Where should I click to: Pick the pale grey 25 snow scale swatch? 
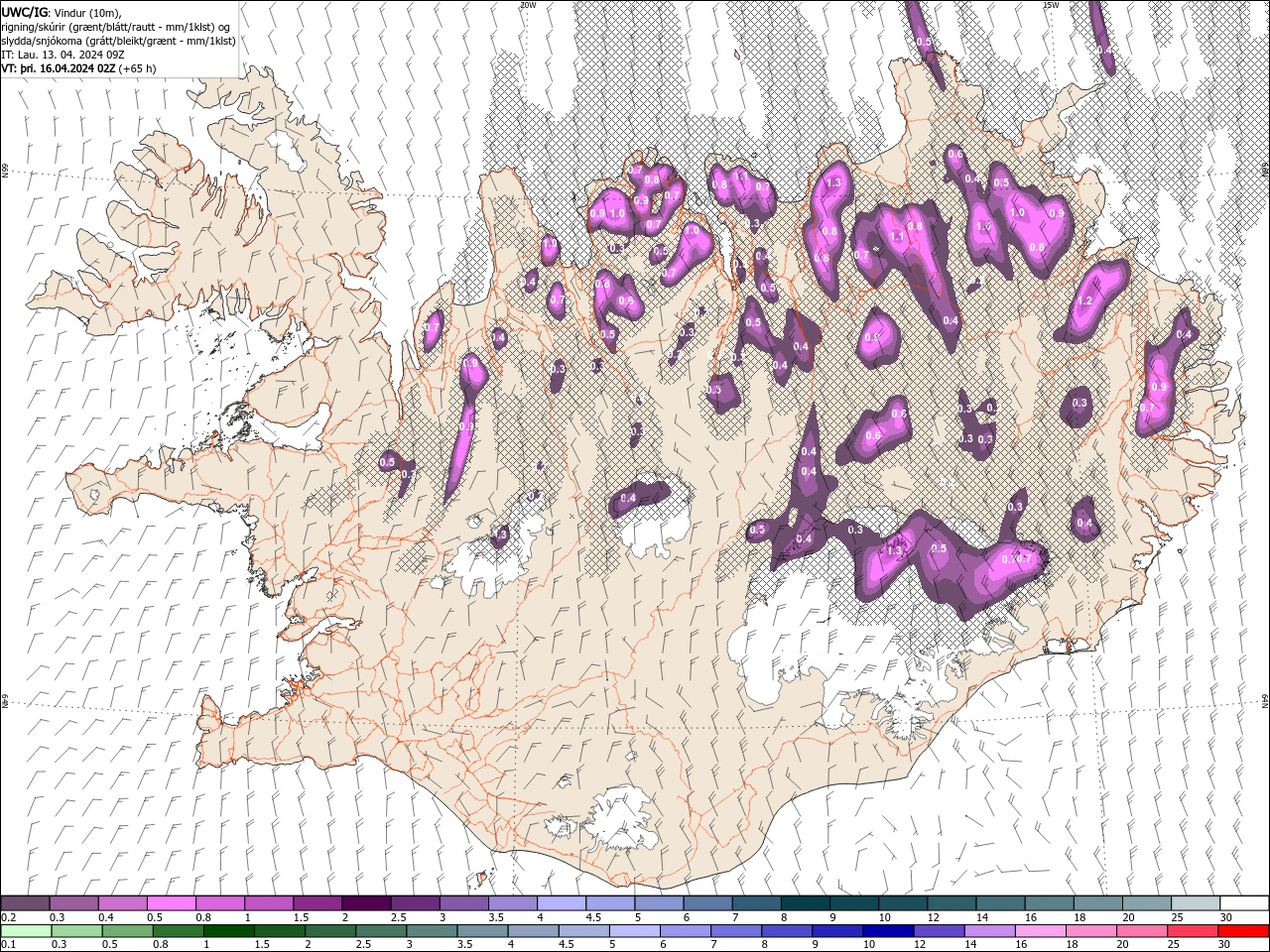[1195, 903]
